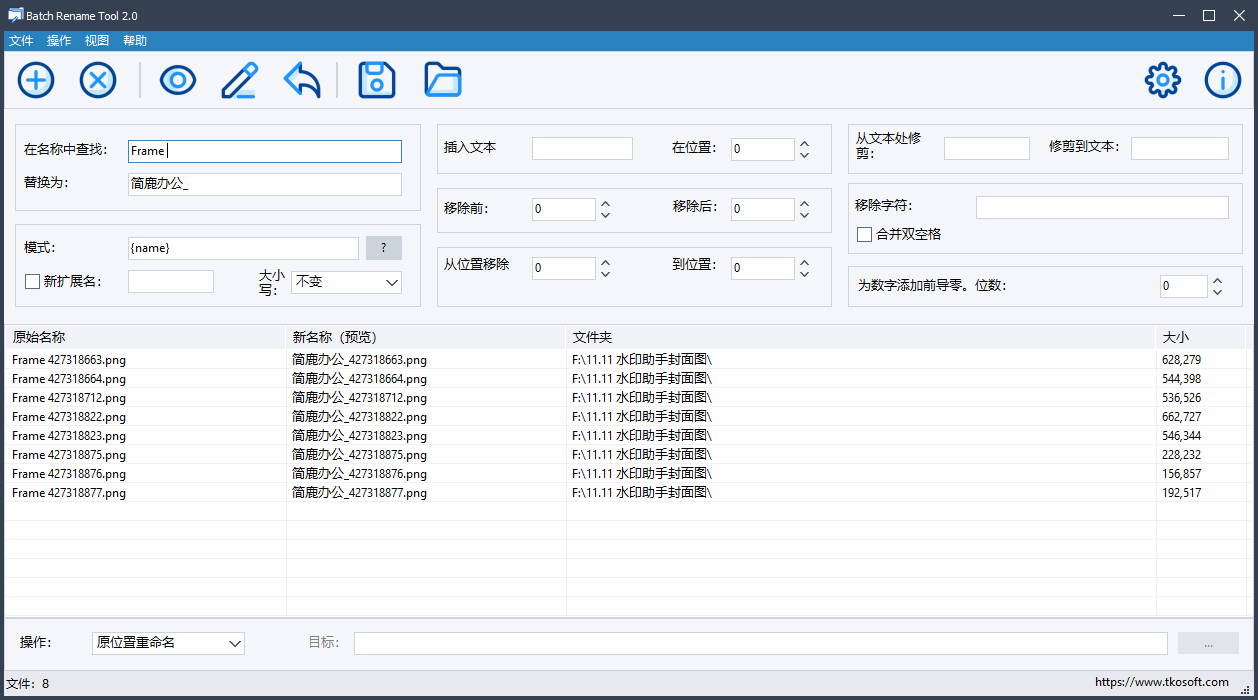Click the 移除前 number field
The height and width of the screenshot is (700, 1258).
tap(564, 209)
